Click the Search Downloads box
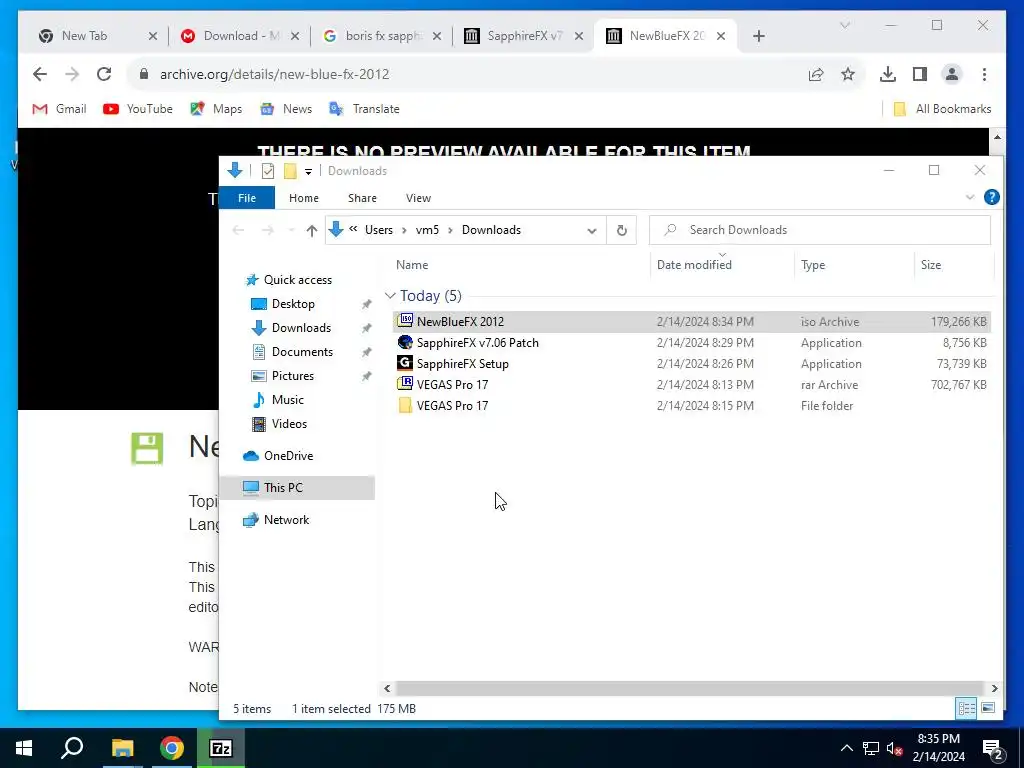1024x768 pixels. pos(820,230)
